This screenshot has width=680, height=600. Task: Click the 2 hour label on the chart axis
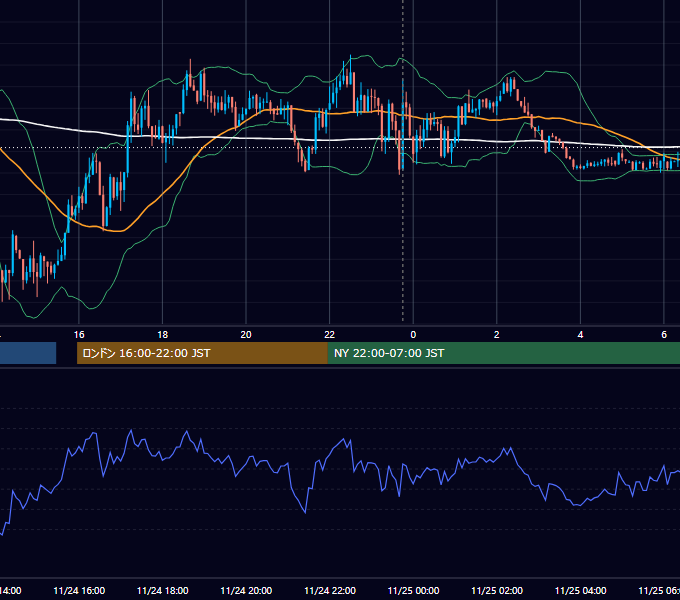click(497, 334)
